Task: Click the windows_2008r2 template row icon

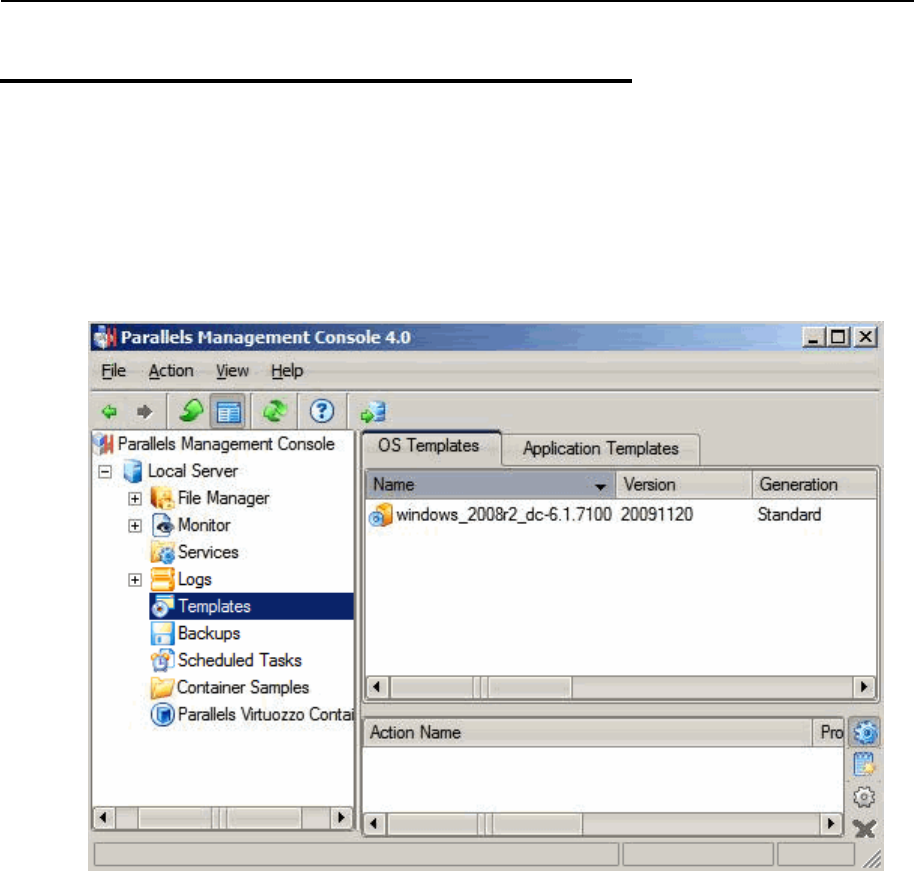Action: click(381, 515)
